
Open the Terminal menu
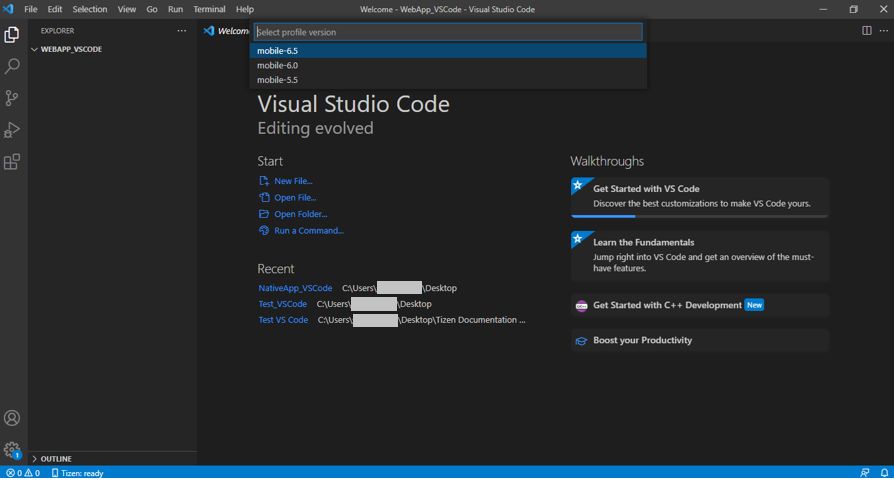209,9
